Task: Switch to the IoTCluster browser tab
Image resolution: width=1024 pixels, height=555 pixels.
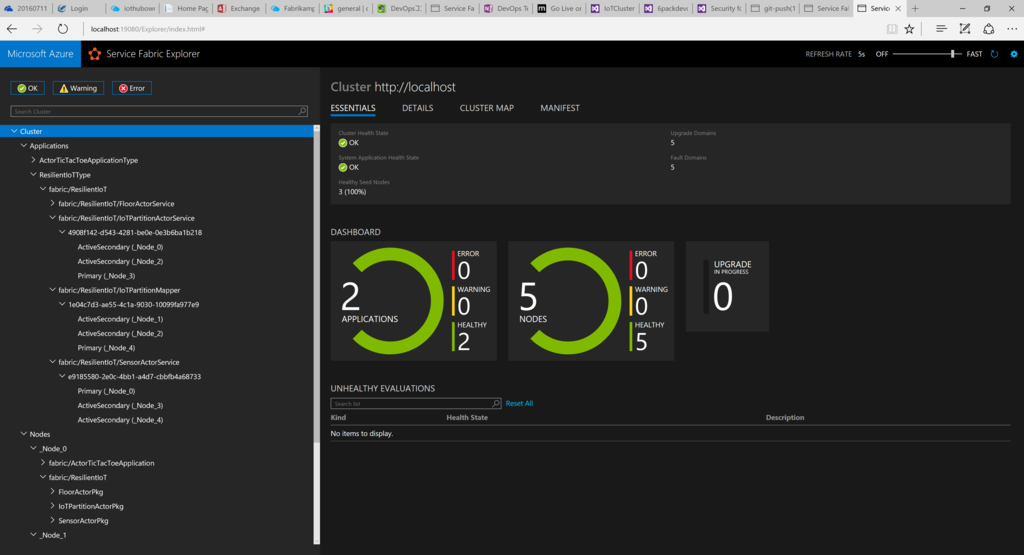Action: point(613,8)
